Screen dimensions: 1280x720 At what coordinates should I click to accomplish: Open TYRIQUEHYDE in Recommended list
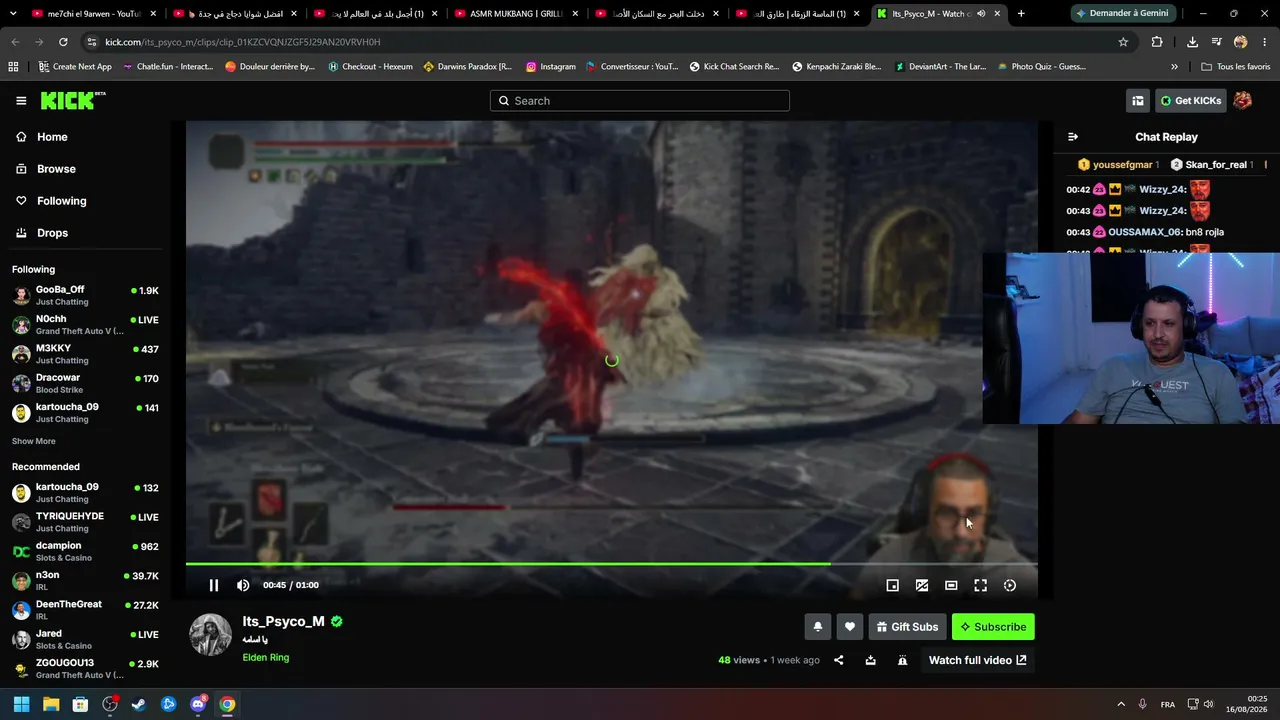click(x=86, y=522)
